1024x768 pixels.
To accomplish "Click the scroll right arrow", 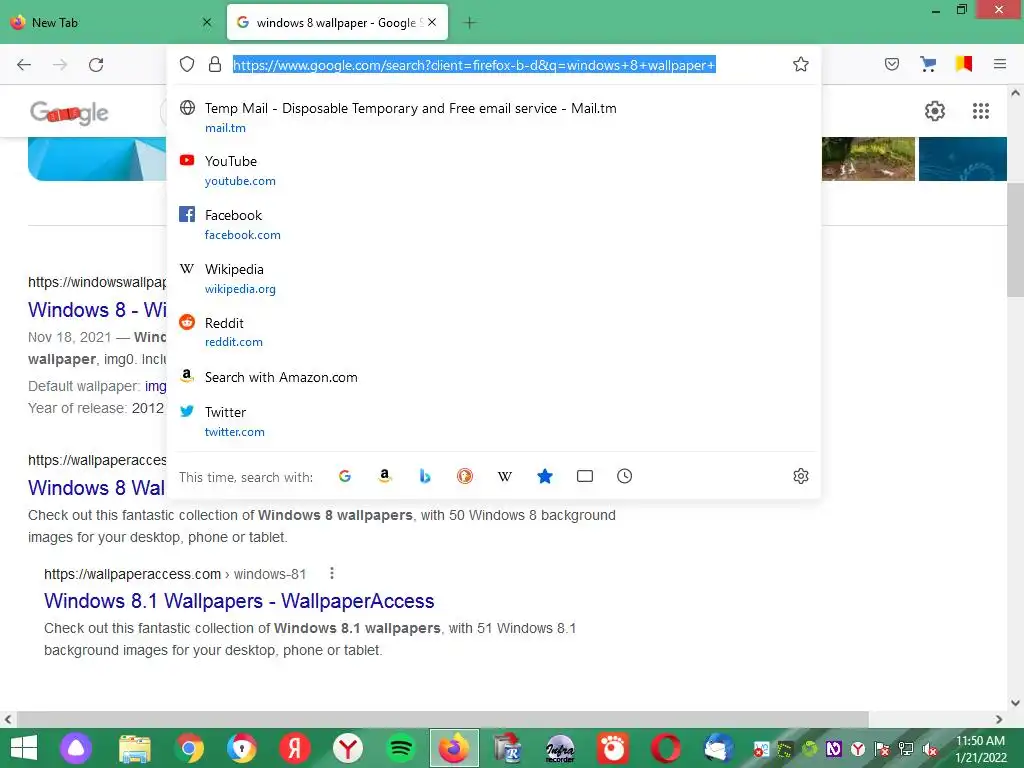I will click(999, 719).
